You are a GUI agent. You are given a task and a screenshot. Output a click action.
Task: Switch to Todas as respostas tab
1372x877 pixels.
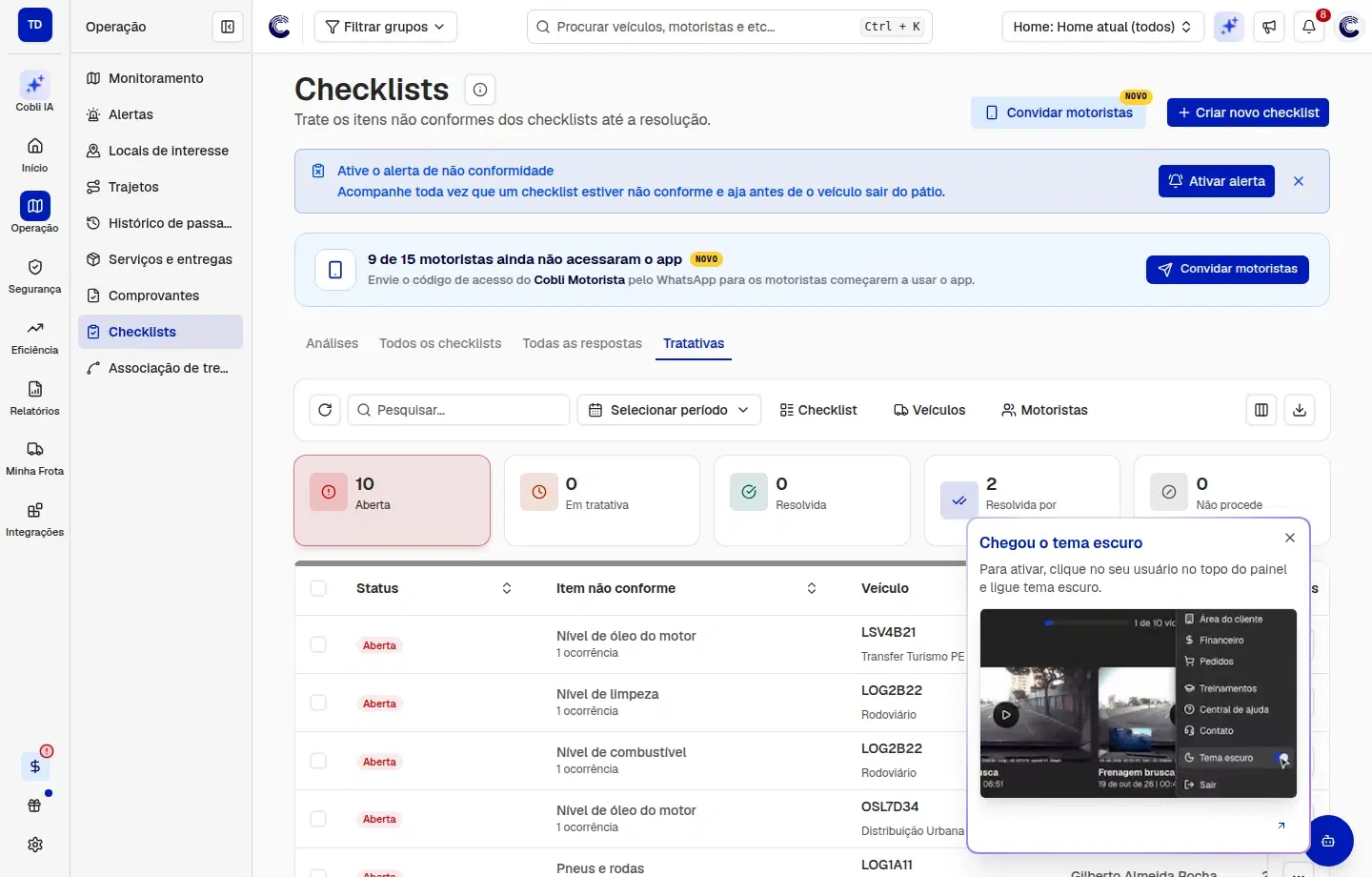tap(582, 343)
